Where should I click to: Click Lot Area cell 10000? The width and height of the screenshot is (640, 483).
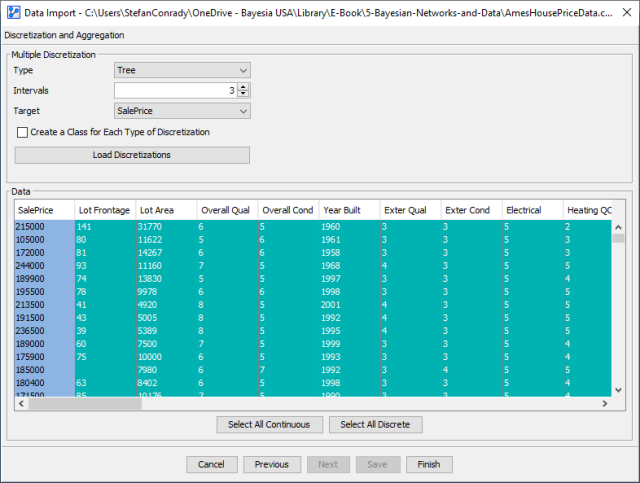click(167, 357)
